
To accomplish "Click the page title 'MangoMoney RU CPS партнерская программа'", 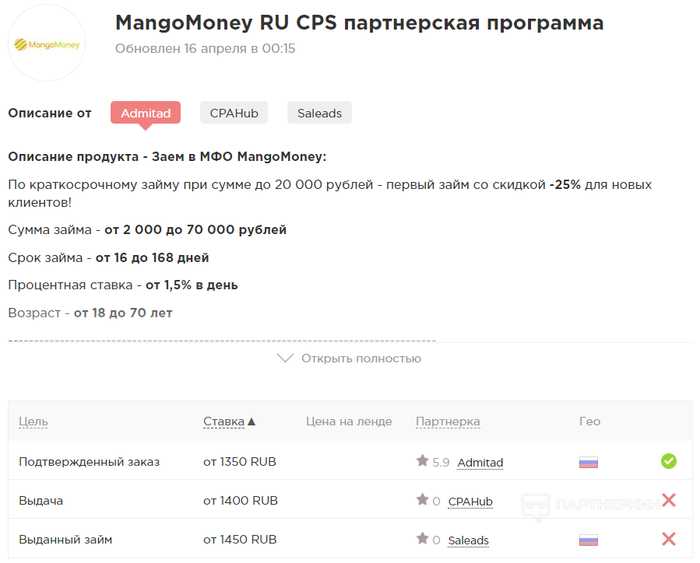I will (359, 23).
